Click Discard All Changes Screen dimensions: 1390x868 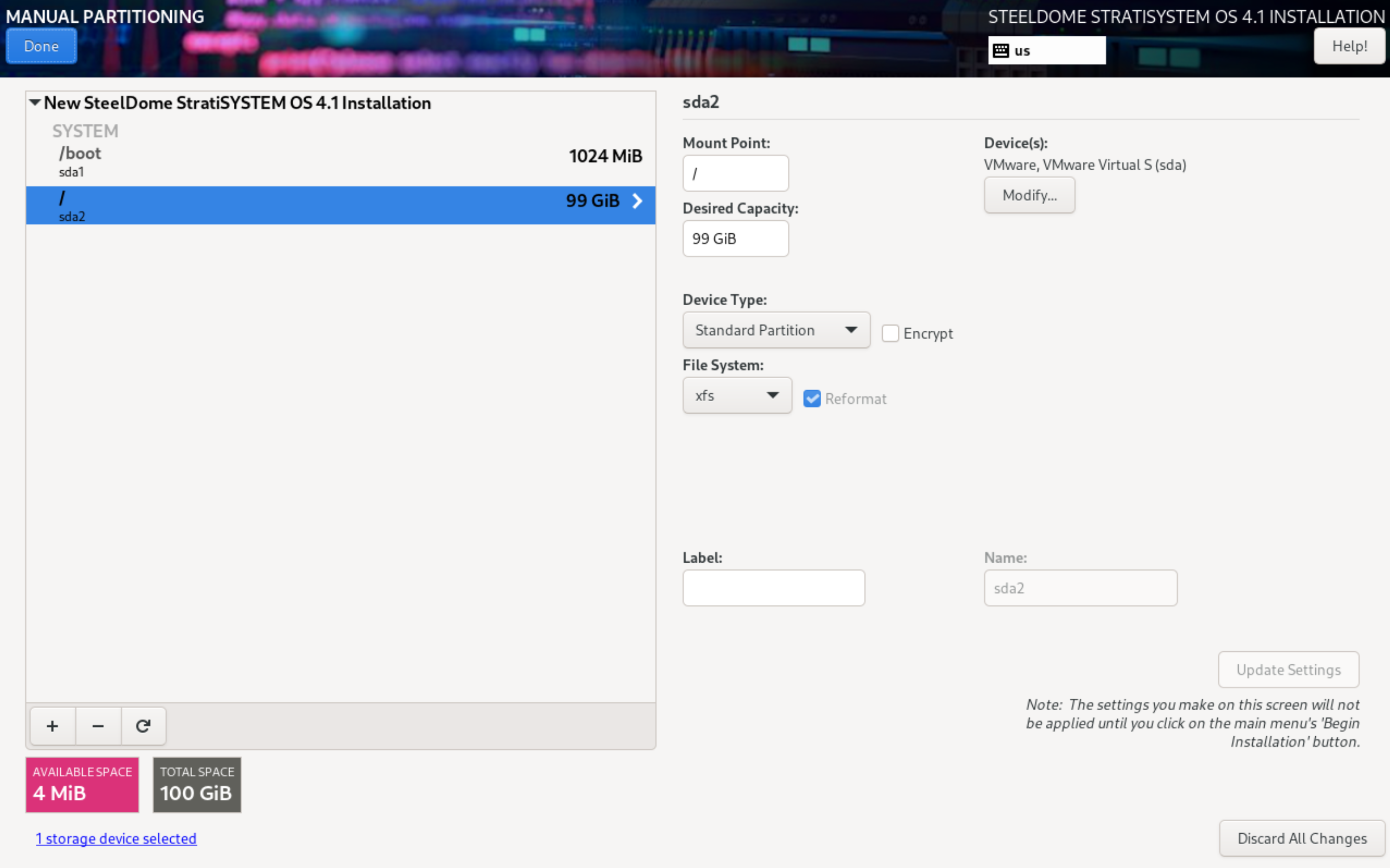1301,839
